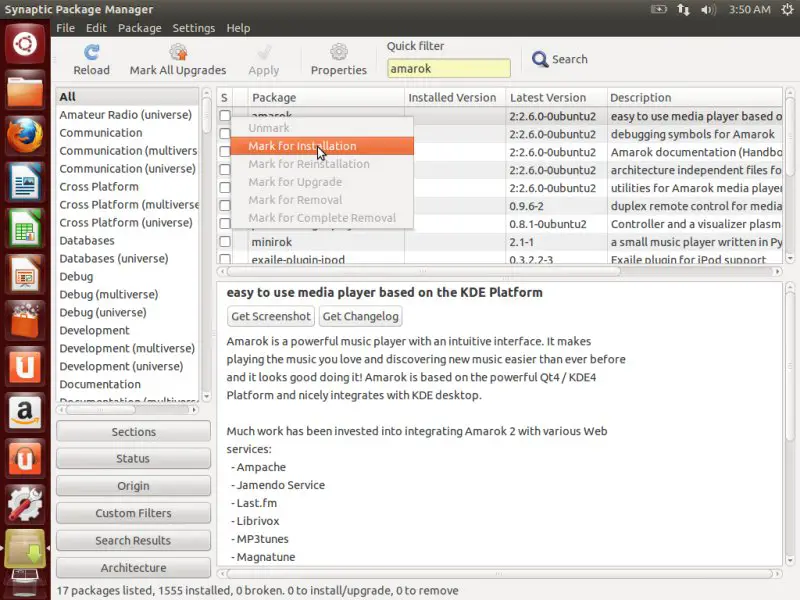800x600 pixels.
Task: Open the session gear menu in the top panel
Action: pos(787,9)
